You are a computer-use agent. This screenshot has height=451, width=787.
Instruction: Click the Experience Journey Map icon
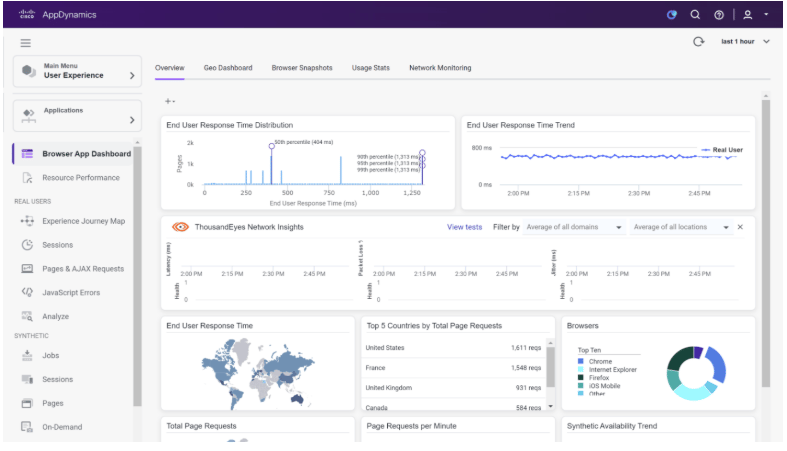27,221
